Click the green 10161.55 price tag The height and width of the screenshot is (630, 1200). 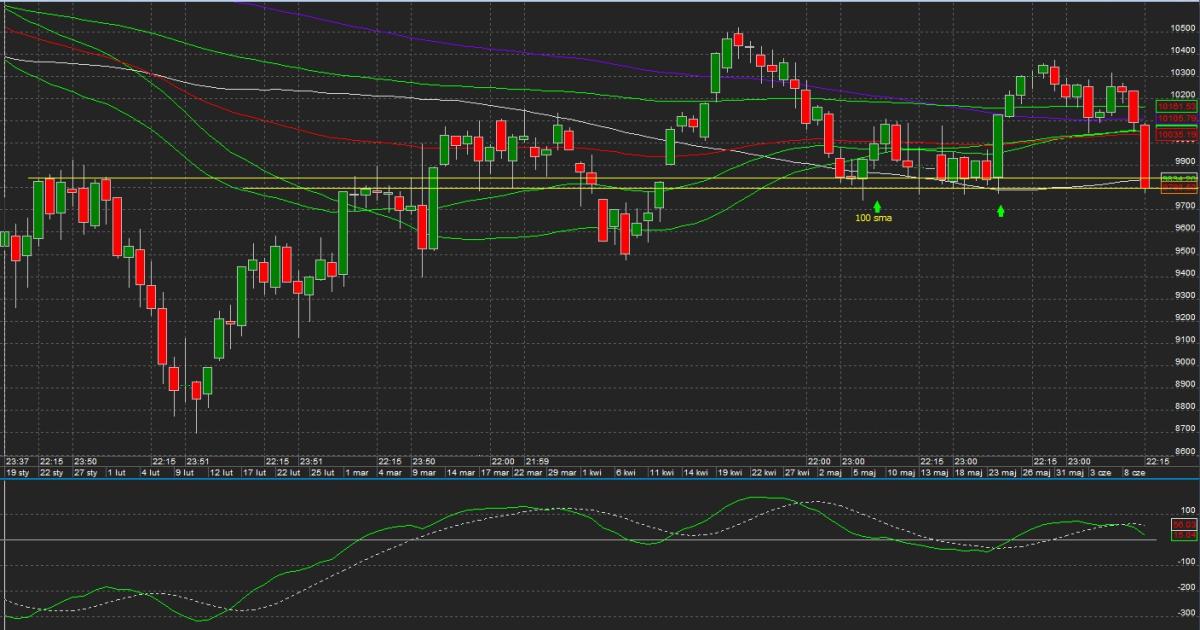1176,106
